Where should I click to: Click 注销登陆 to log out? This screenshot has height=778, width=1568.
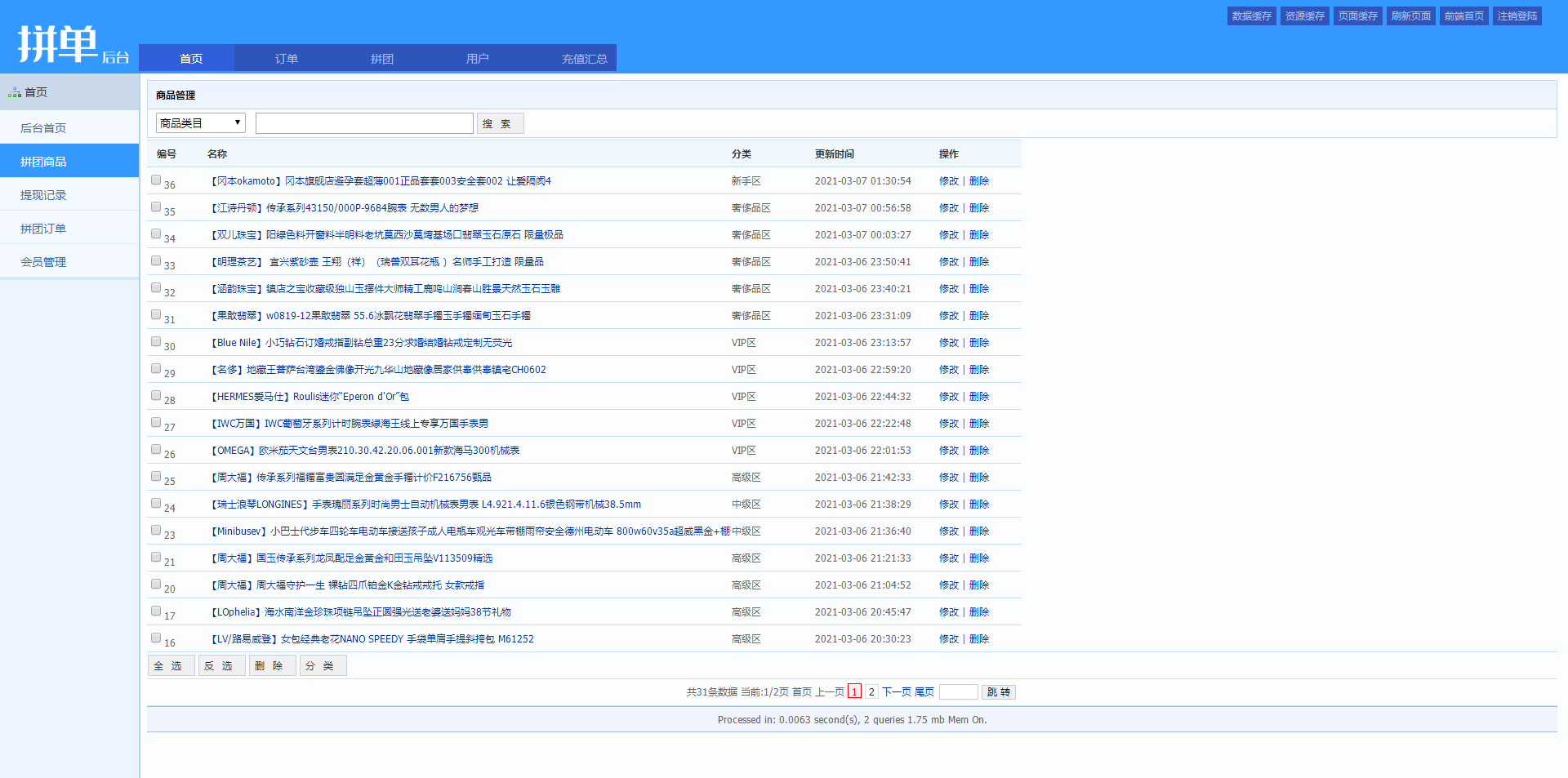[1517, 16]
